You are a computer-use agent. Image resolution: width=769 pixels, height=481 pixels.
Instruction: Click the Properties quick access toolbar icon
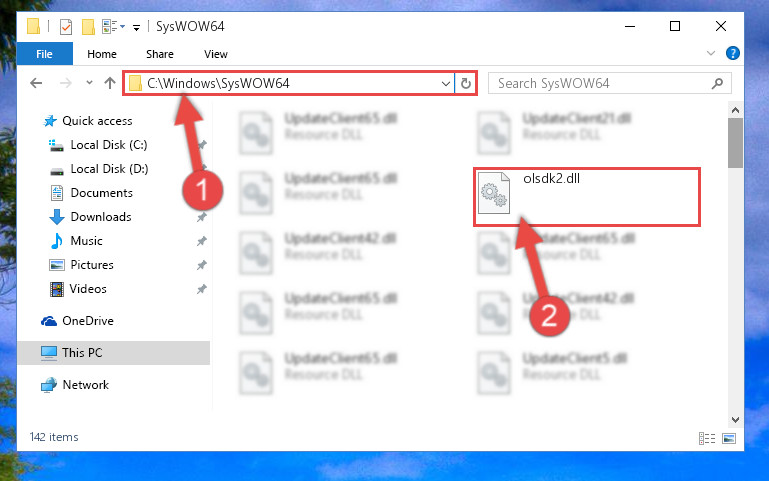[x=66, y=26]
